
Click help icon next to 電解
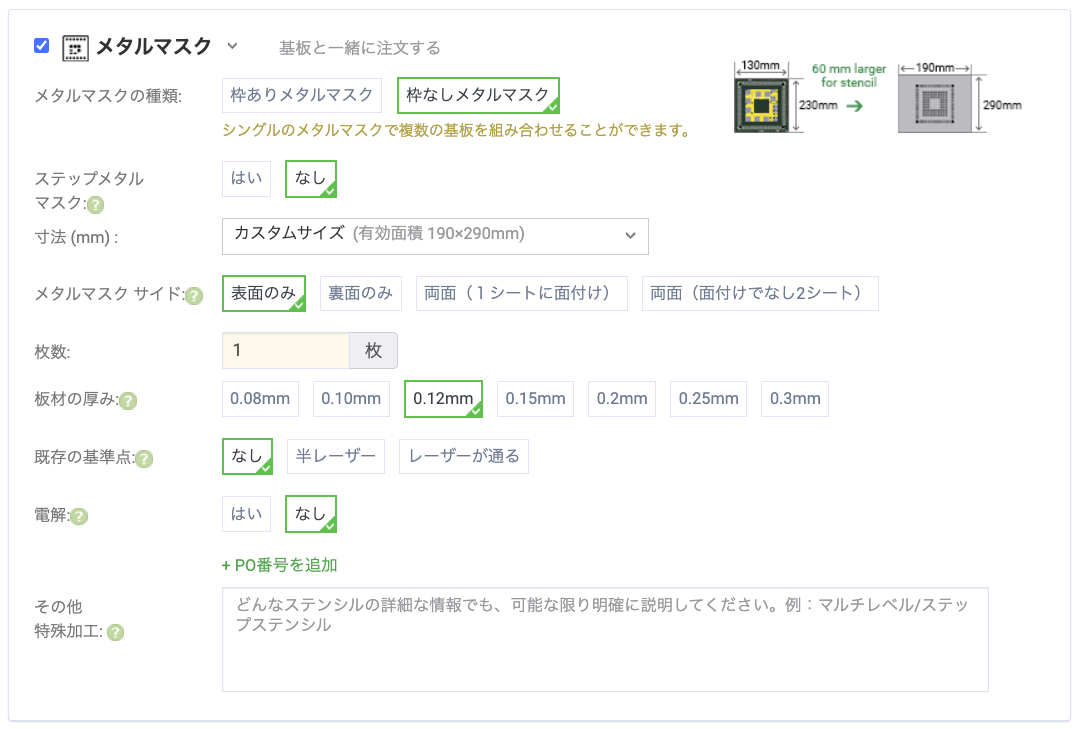(80, 516)
